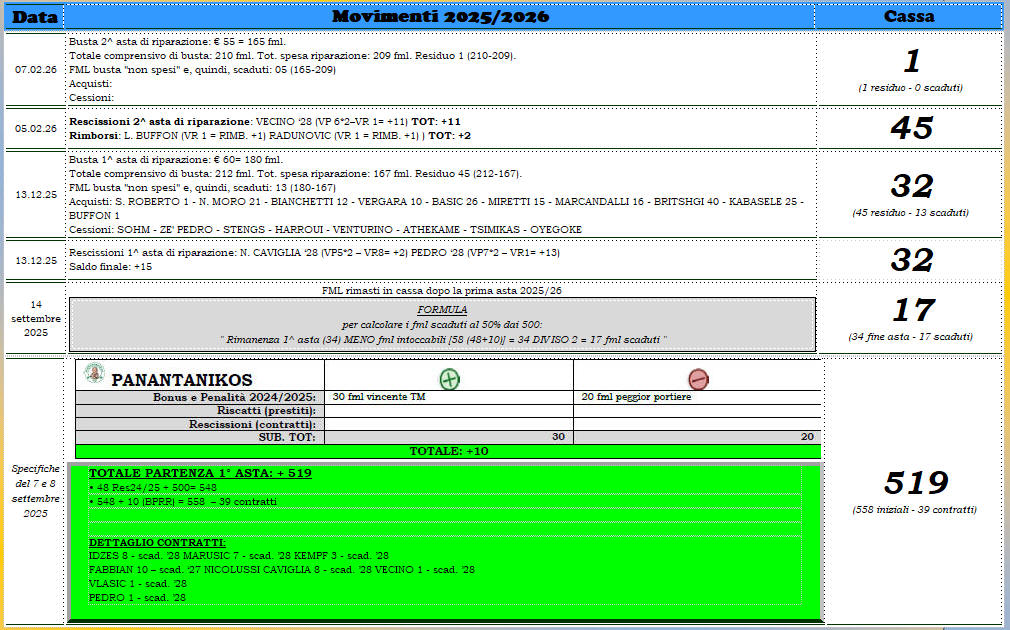Click the 07.02.26 date cell

(x=35, y=70)
